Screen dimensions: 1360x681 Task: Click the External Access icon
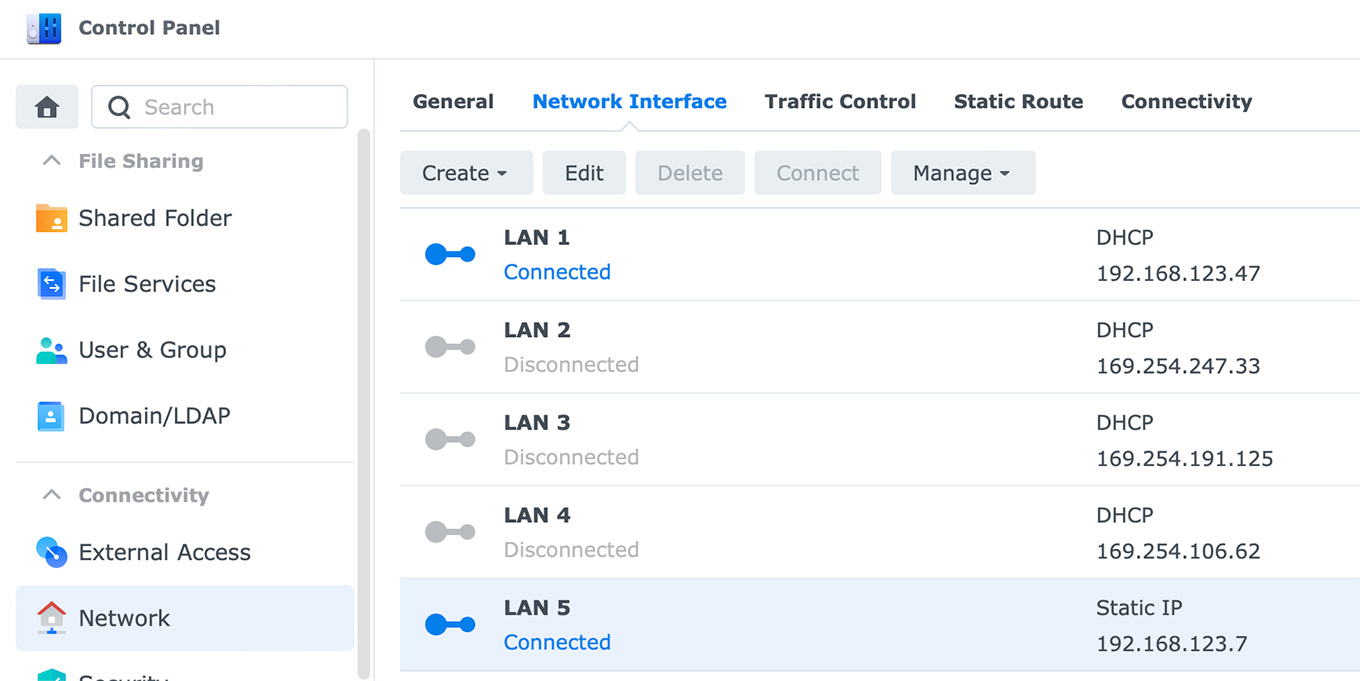click(51, 552)
